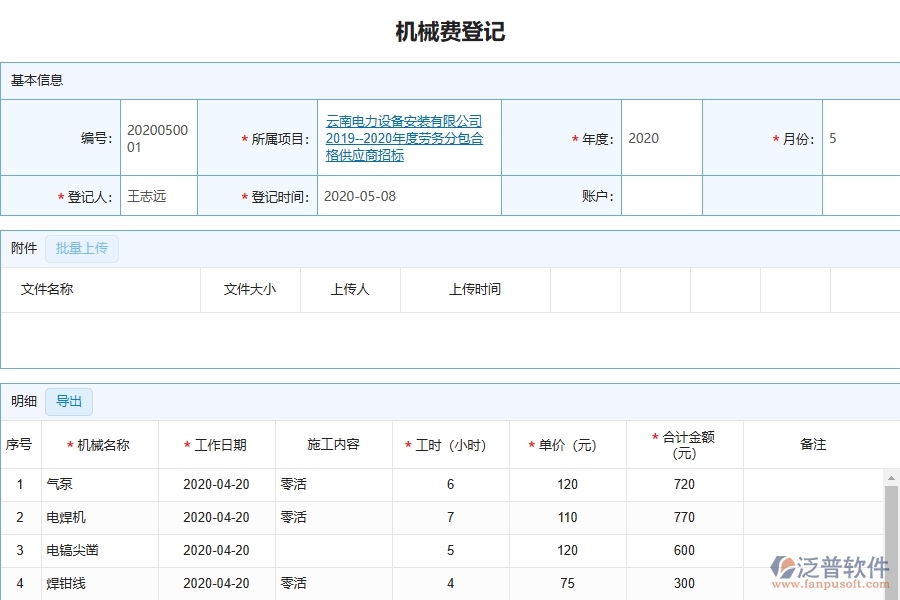900x600 pixels.
Task: Click the 编号 field showing 2020050001
Action: (158, 138)
